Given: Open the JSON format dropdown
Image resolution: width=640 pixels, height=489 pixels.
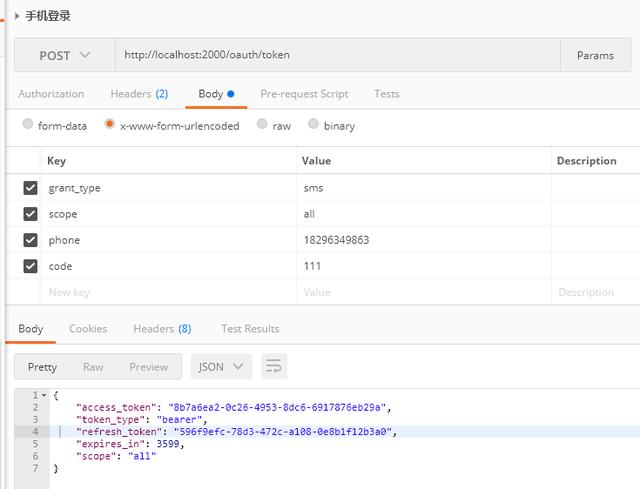Looking at the screenshot, I should [221, 367].
